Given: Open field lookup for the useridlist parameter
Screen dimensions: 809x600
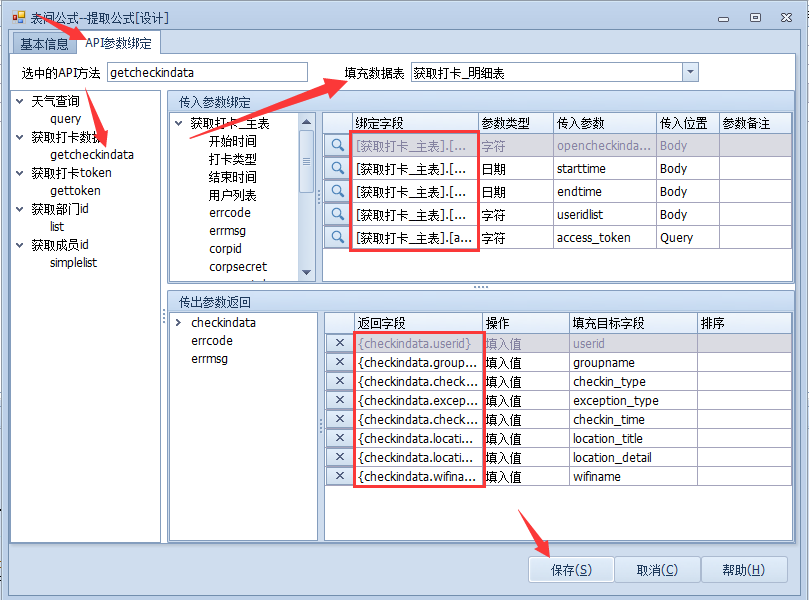Looking at the screenshot, I should pos(337,215).
